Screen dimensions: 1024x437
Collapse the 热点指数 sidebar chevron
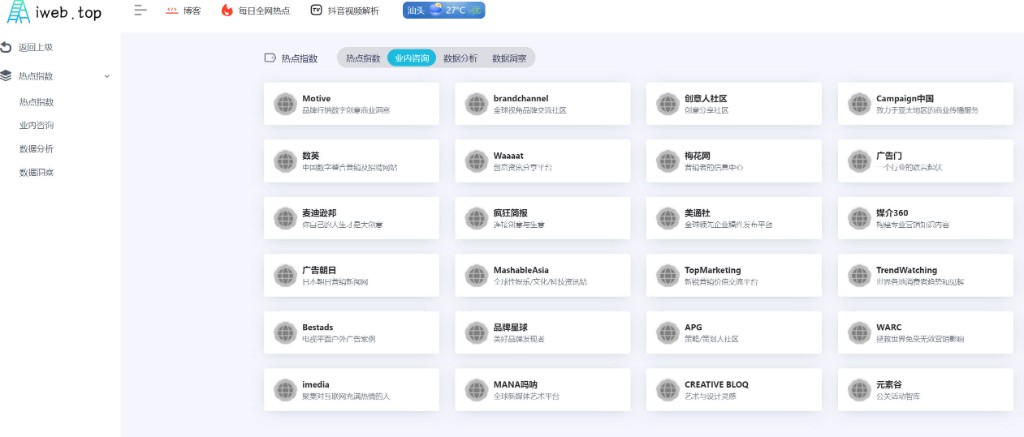coord(107,76)
